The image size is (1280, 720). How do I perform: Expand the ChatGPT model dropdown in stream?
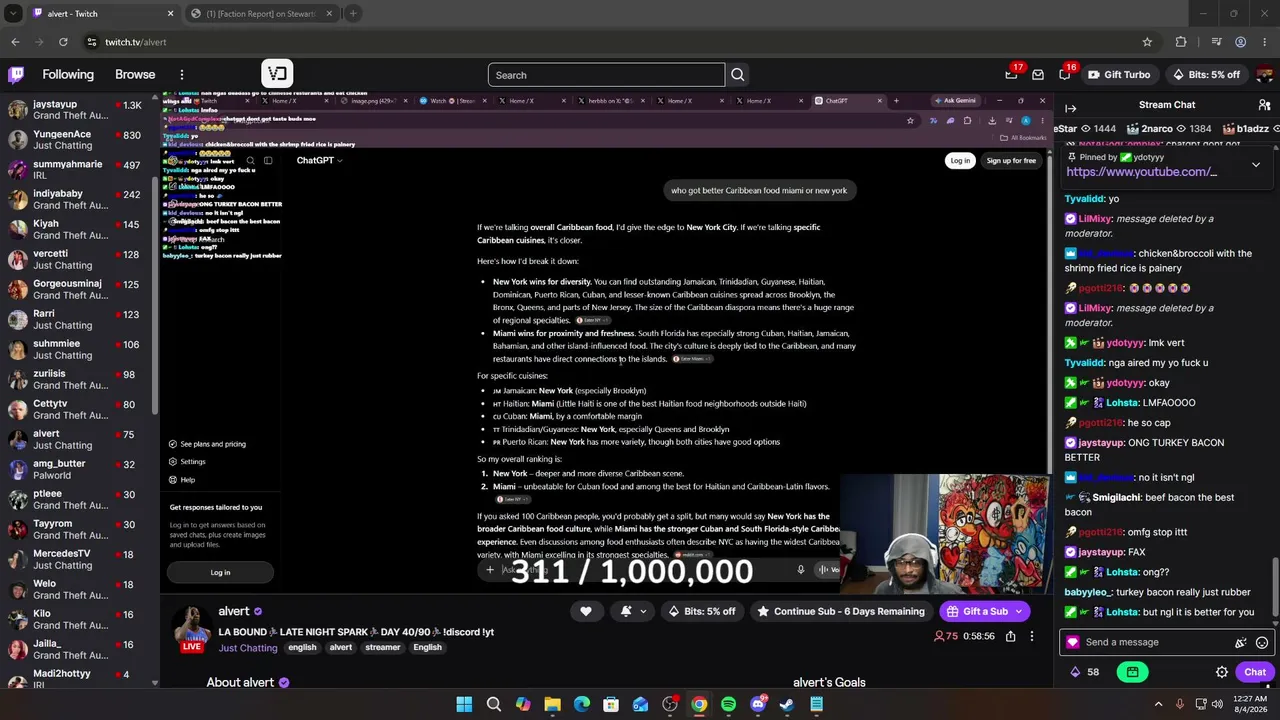pyautogui.click(x=319, y=160)
